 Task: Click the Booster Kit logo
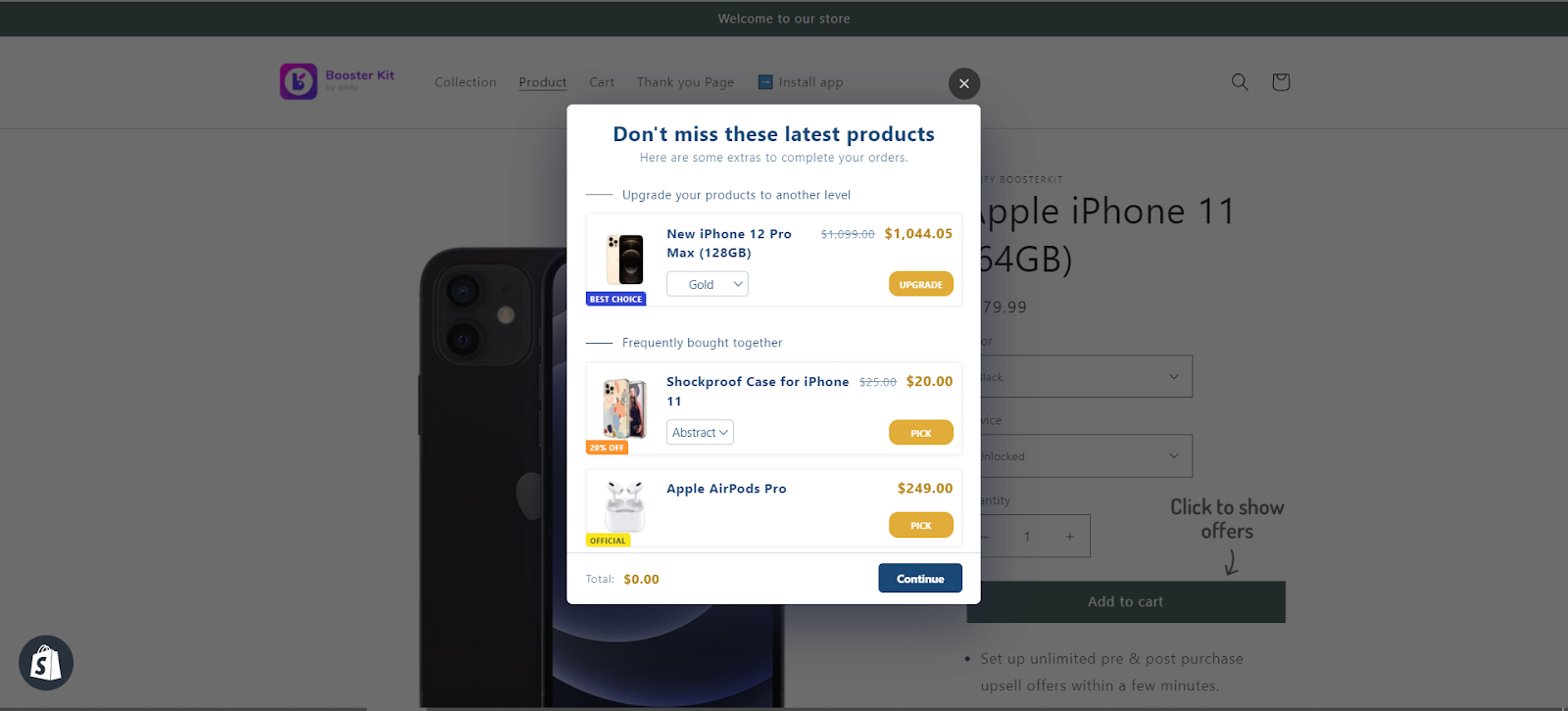[337, 81]
